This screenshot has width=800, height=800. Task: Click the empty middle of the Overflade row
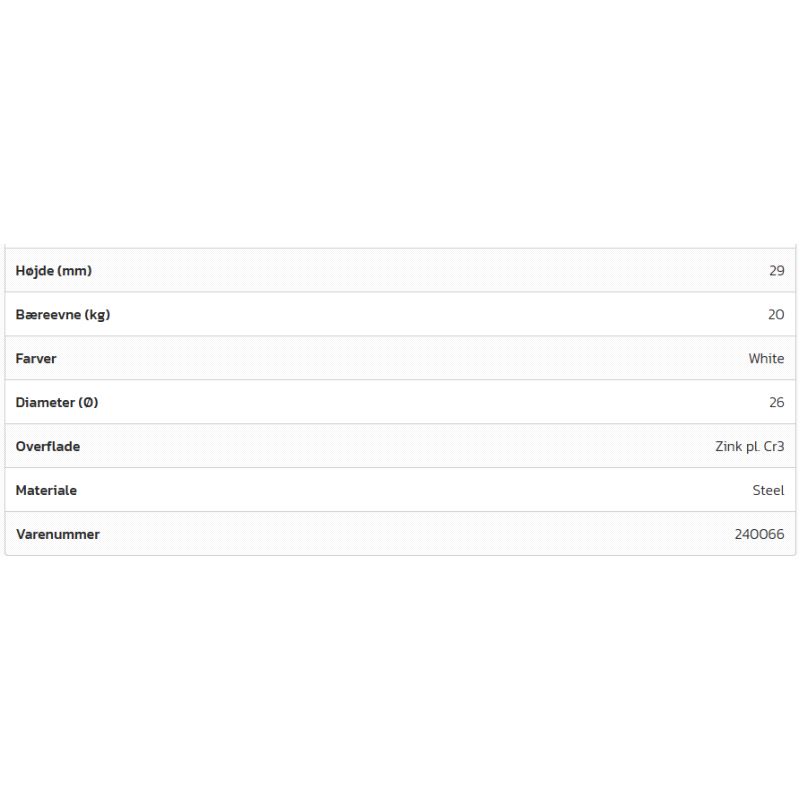click(400, 447)
